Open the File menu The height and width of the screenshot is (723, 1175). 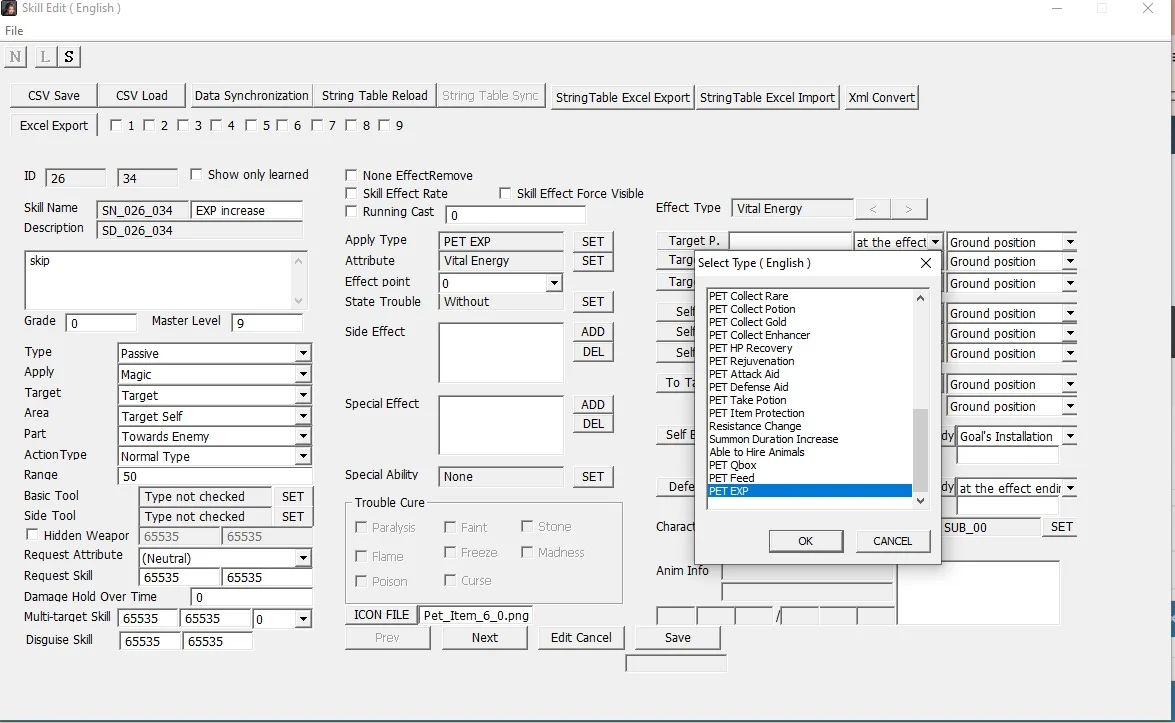coord(14,31)
